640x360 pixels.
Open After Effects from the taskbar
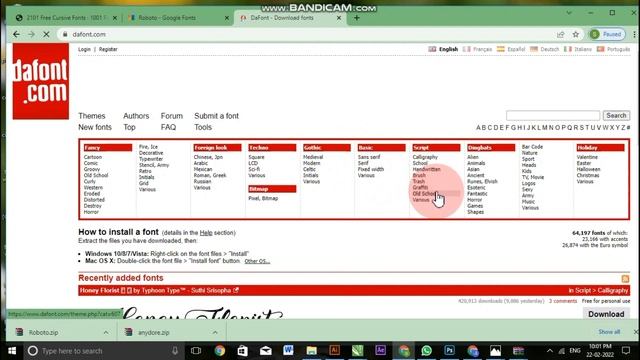click(380, 350)
